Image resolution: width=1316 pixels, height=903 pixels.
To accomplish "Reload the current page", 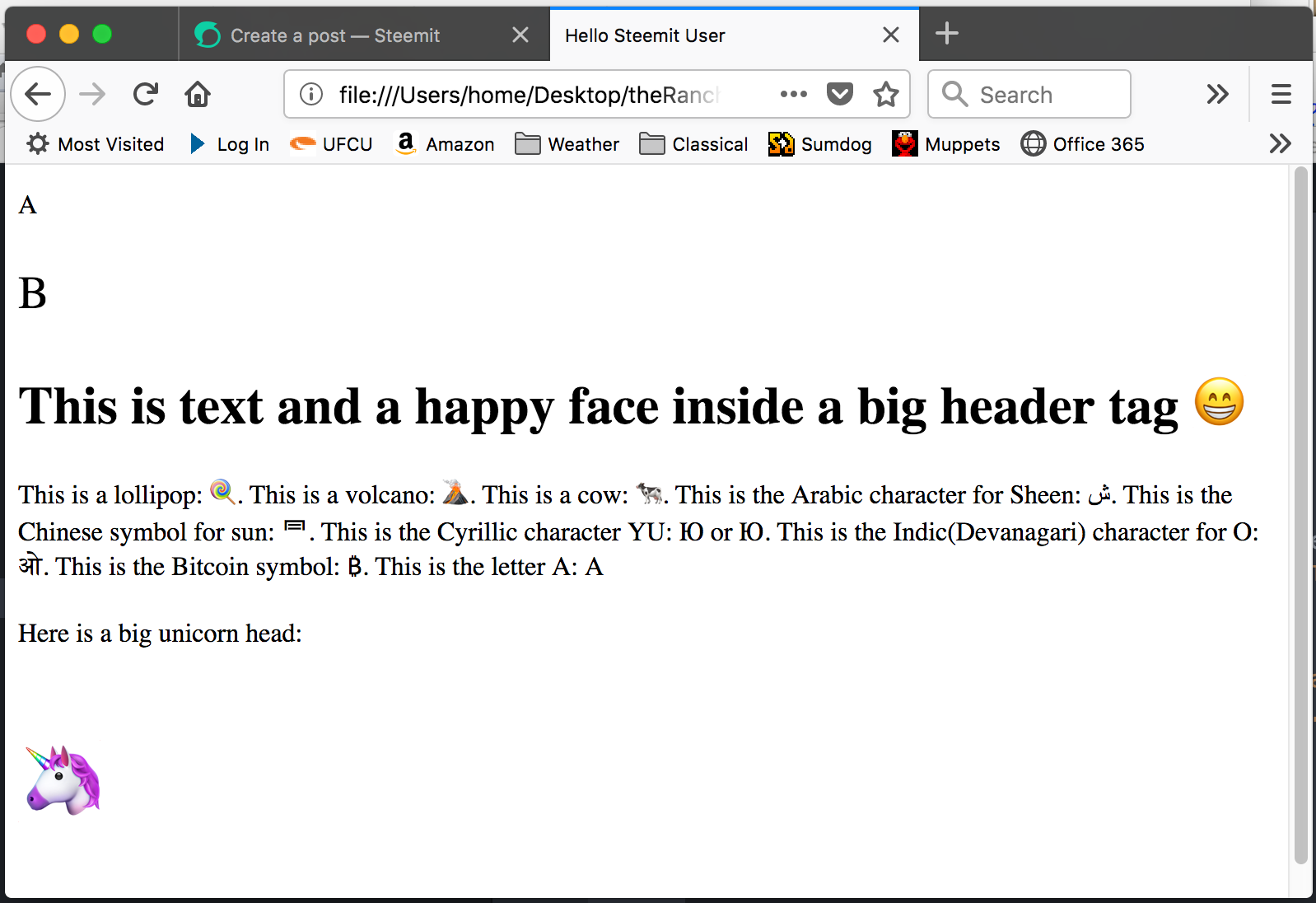I will coord(146,94).
